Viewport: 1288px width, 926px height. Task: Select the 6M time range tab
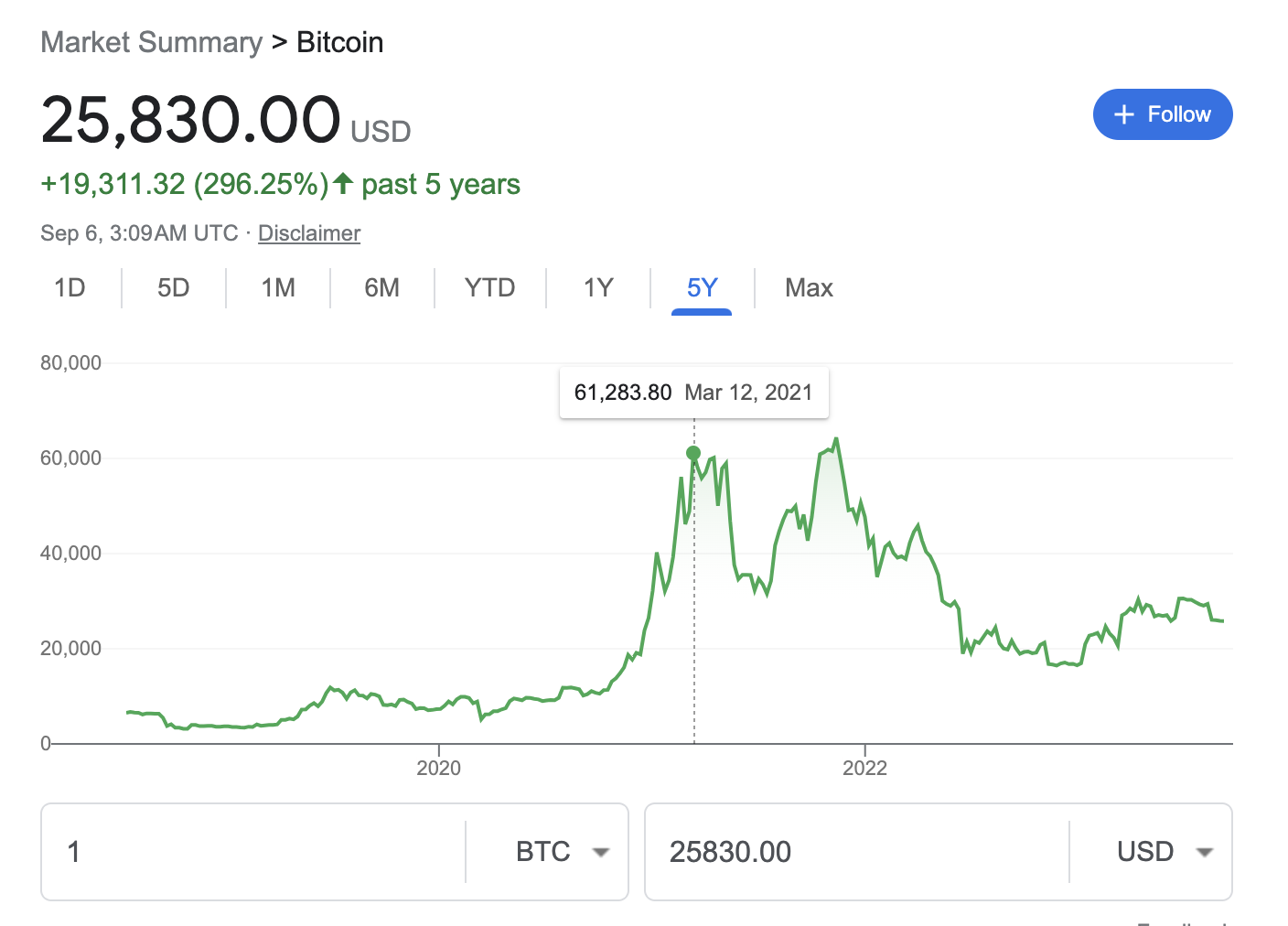(381, 288)
